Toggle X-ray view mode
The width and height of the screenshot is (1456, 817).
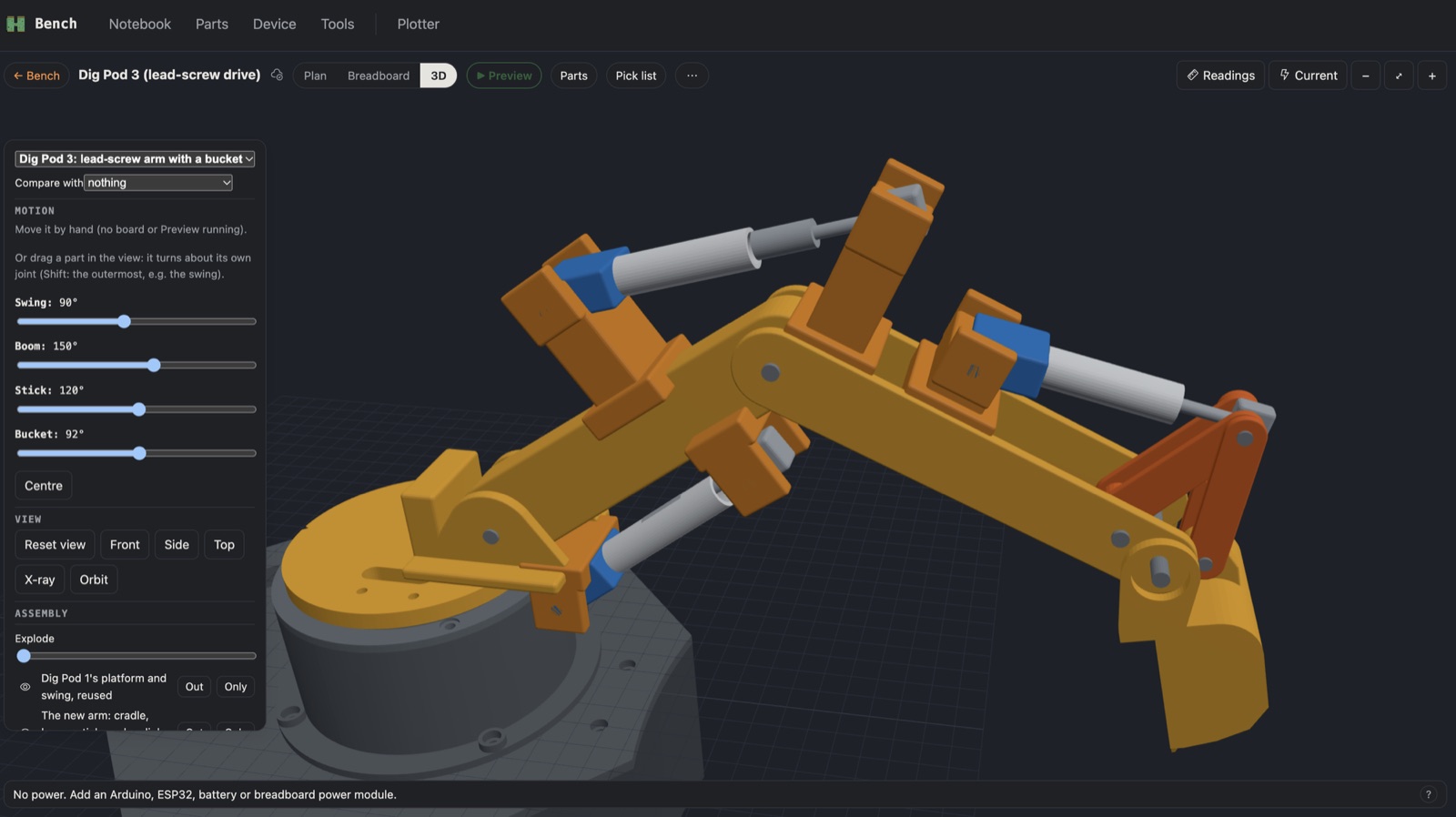pyautogui.click(x=39, y=580)
